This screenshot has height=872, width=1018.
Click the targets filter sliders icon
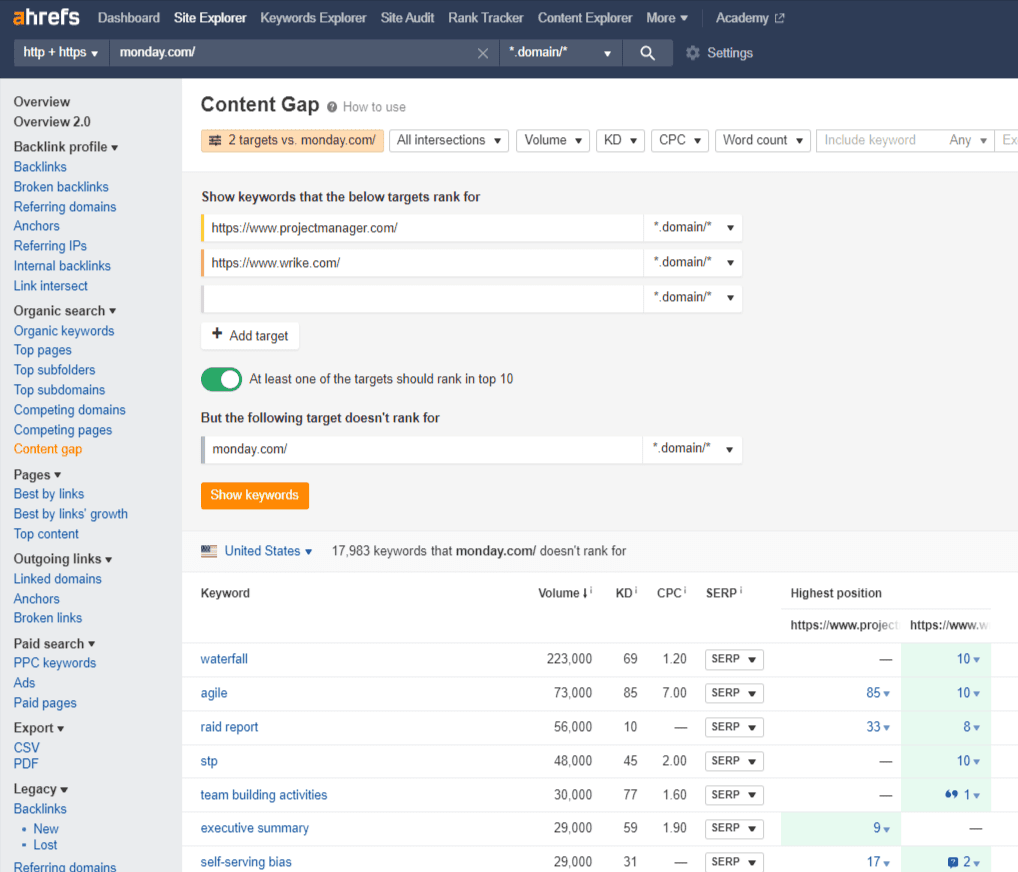[215, 140]
